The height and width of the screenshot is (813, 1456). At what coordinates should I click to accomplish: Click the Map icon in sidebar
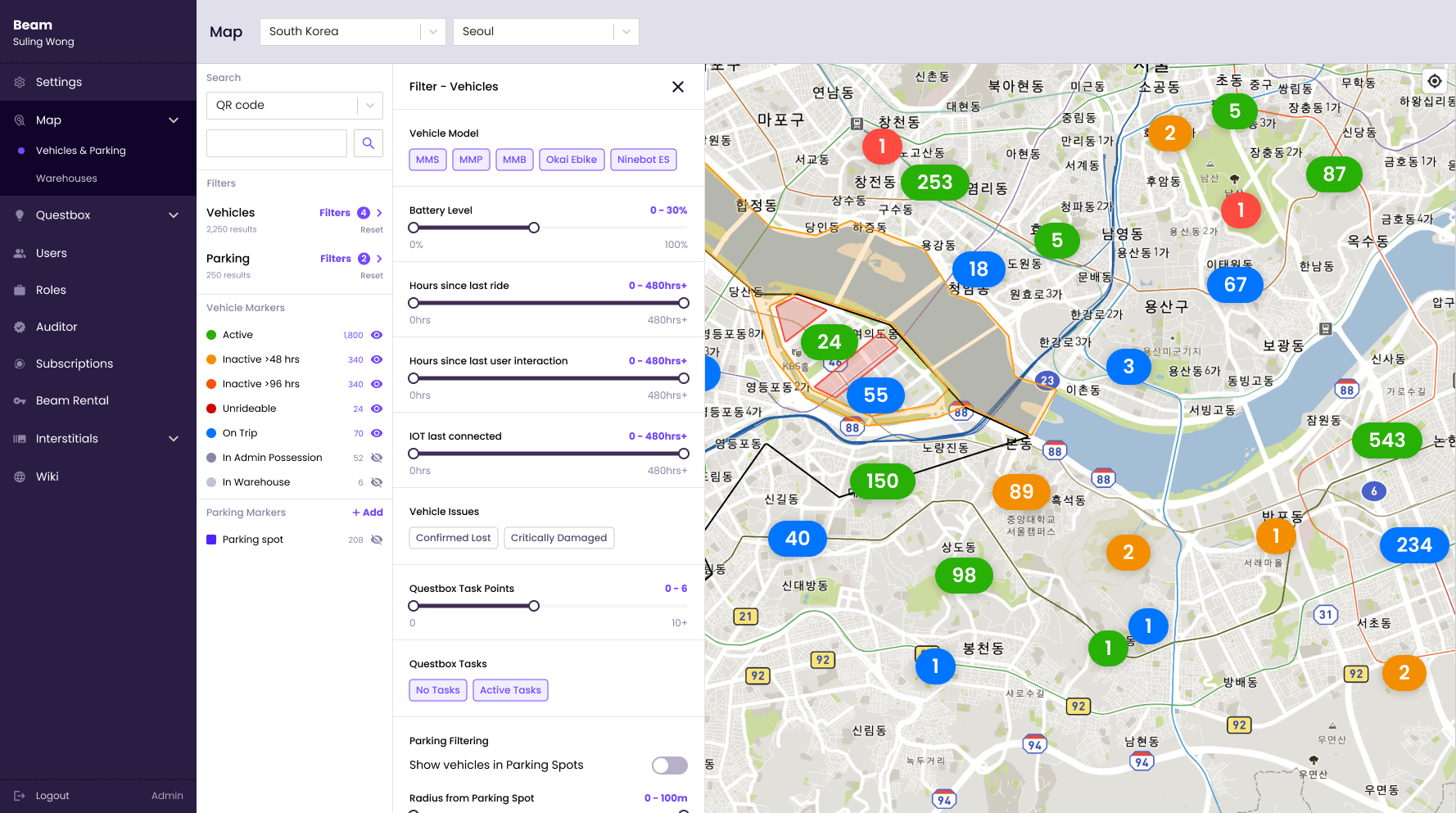pyautogui.click(x=20, y=120)
